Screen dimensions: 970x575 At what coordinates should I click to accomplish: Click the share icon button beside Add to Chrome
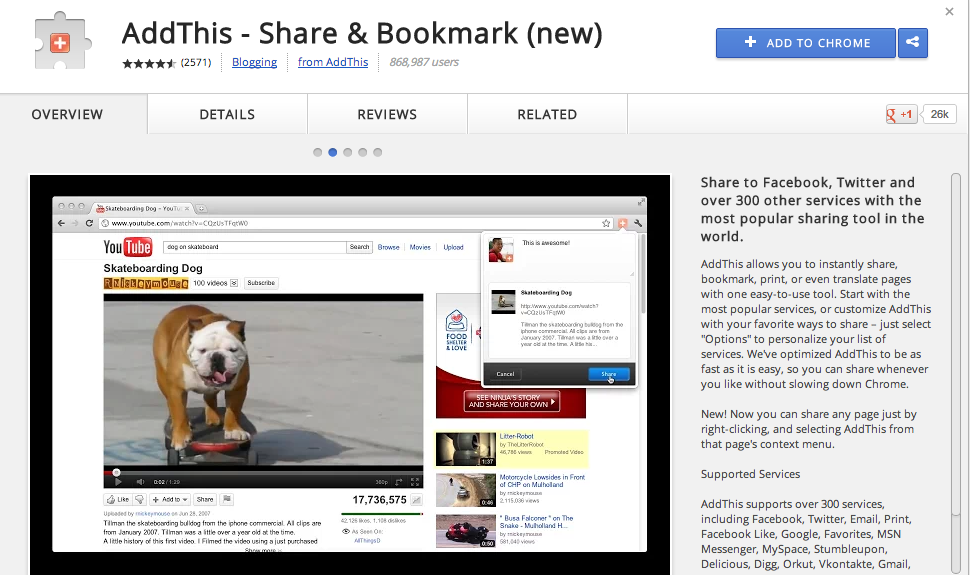coord(912,43)
